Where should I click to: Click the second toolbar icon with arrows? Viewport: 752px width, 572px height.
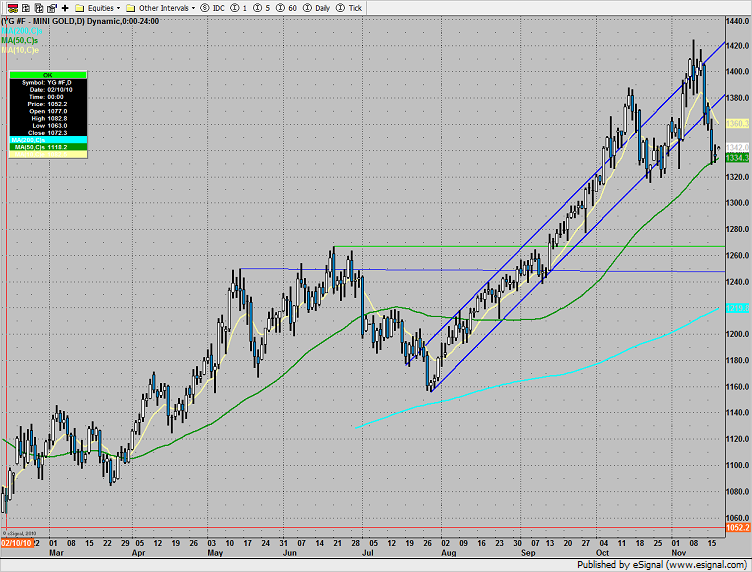(26, 8)
